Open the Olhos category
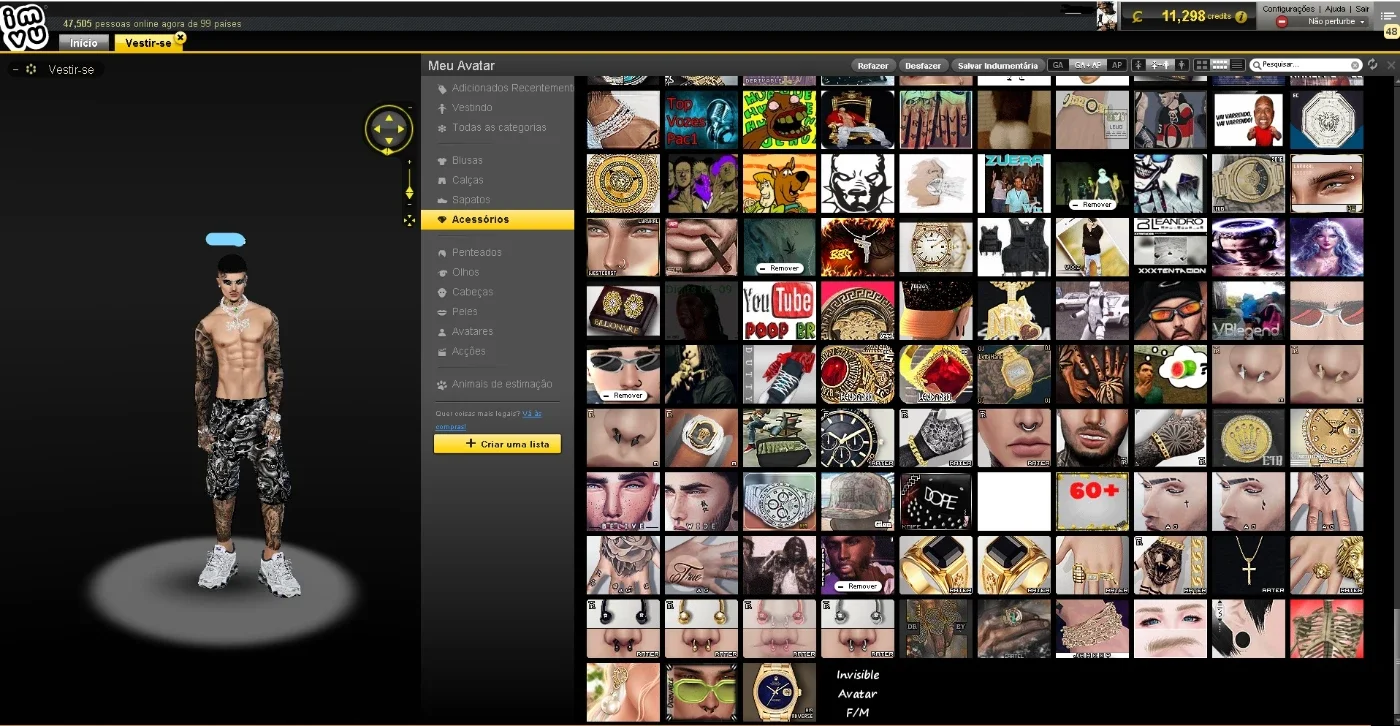 pyautogui.click(x=465, y=272)
